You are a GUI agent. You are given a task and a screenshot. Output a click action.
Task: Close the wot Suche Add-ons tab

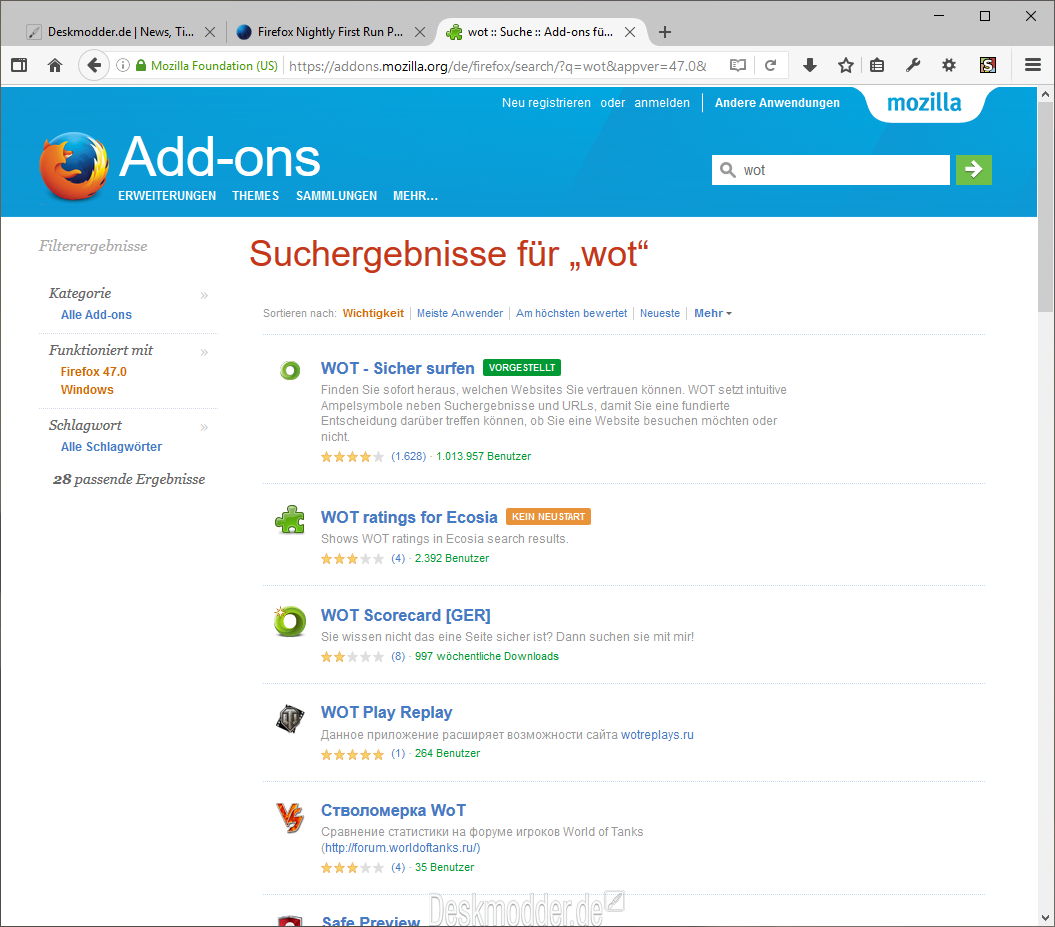click(630, 32)
